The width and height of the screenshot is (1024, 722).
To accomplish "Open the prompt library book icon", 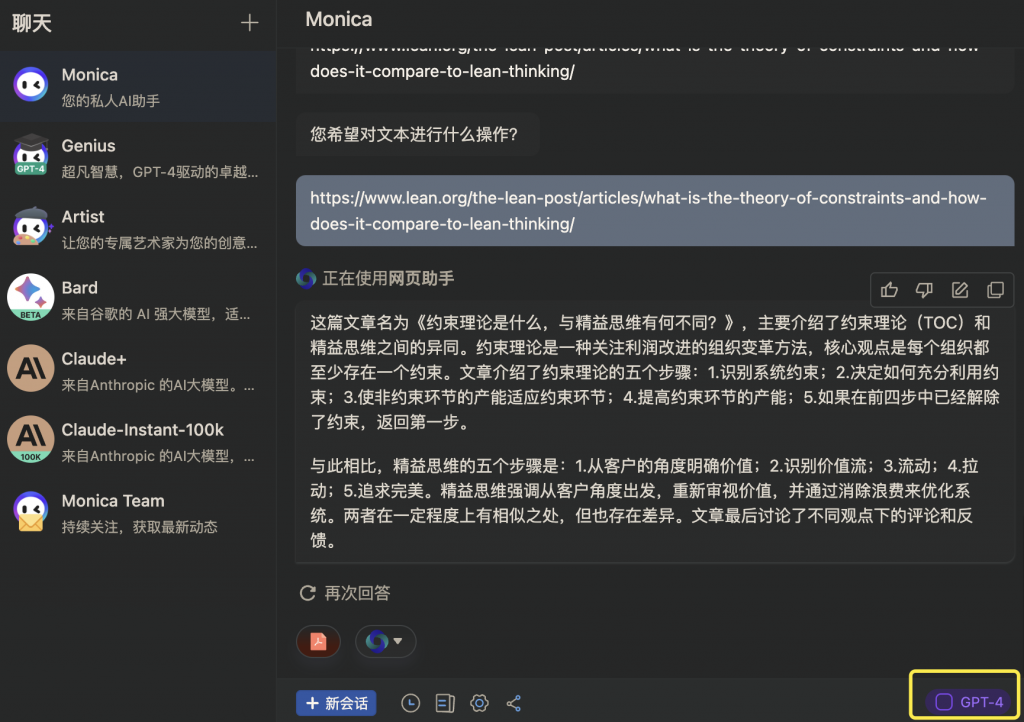I will tap(445, 703).
